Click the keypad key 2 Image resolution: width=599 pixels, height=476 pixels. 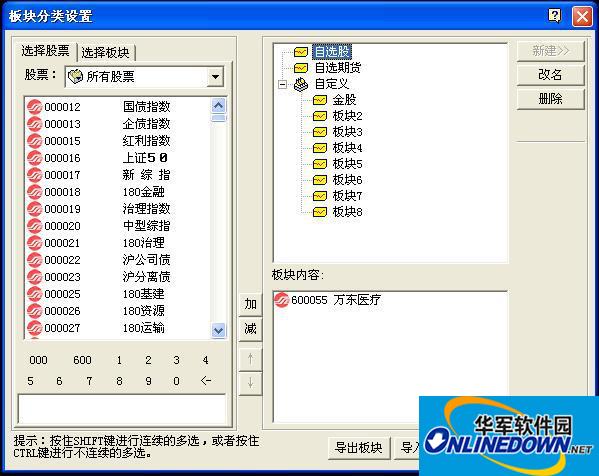pos(148,360)
